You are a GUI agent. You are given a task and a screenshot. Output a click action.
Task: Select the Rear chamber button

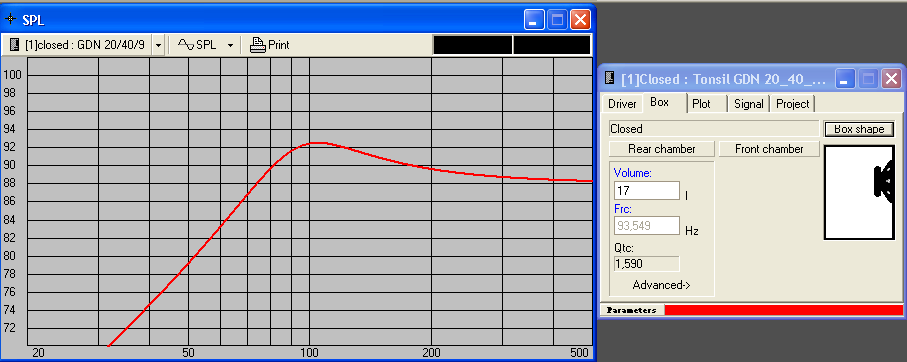click(662, 149)
